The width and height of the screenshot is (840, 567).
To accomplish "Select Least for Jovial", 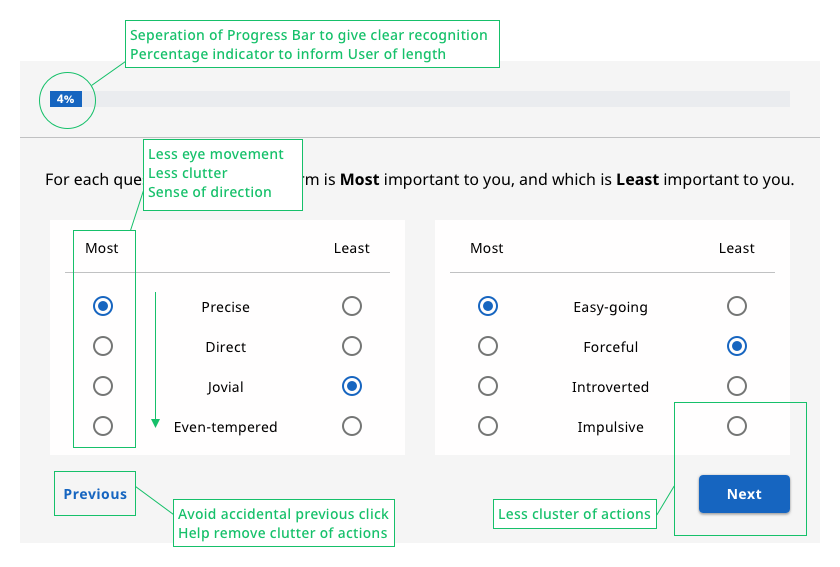I will tap(351, 386).
